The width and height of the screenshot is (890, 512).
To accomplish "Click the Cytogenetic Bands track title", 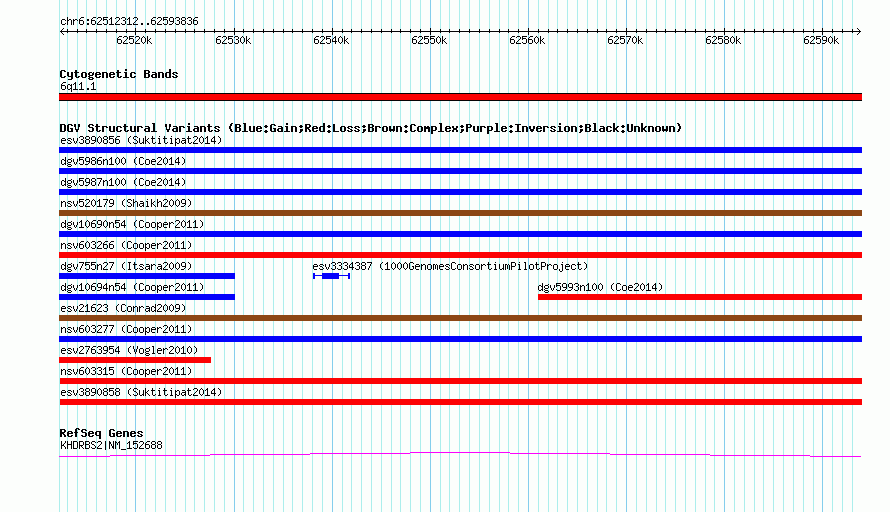I will click(119, 74).
